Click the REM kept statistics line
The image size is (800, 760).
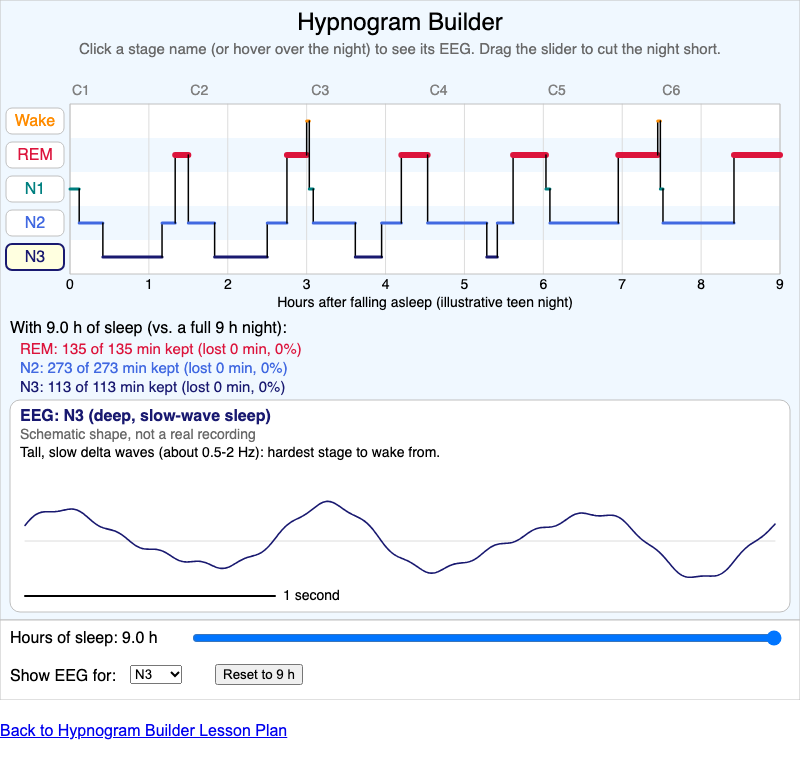[161, 349]
